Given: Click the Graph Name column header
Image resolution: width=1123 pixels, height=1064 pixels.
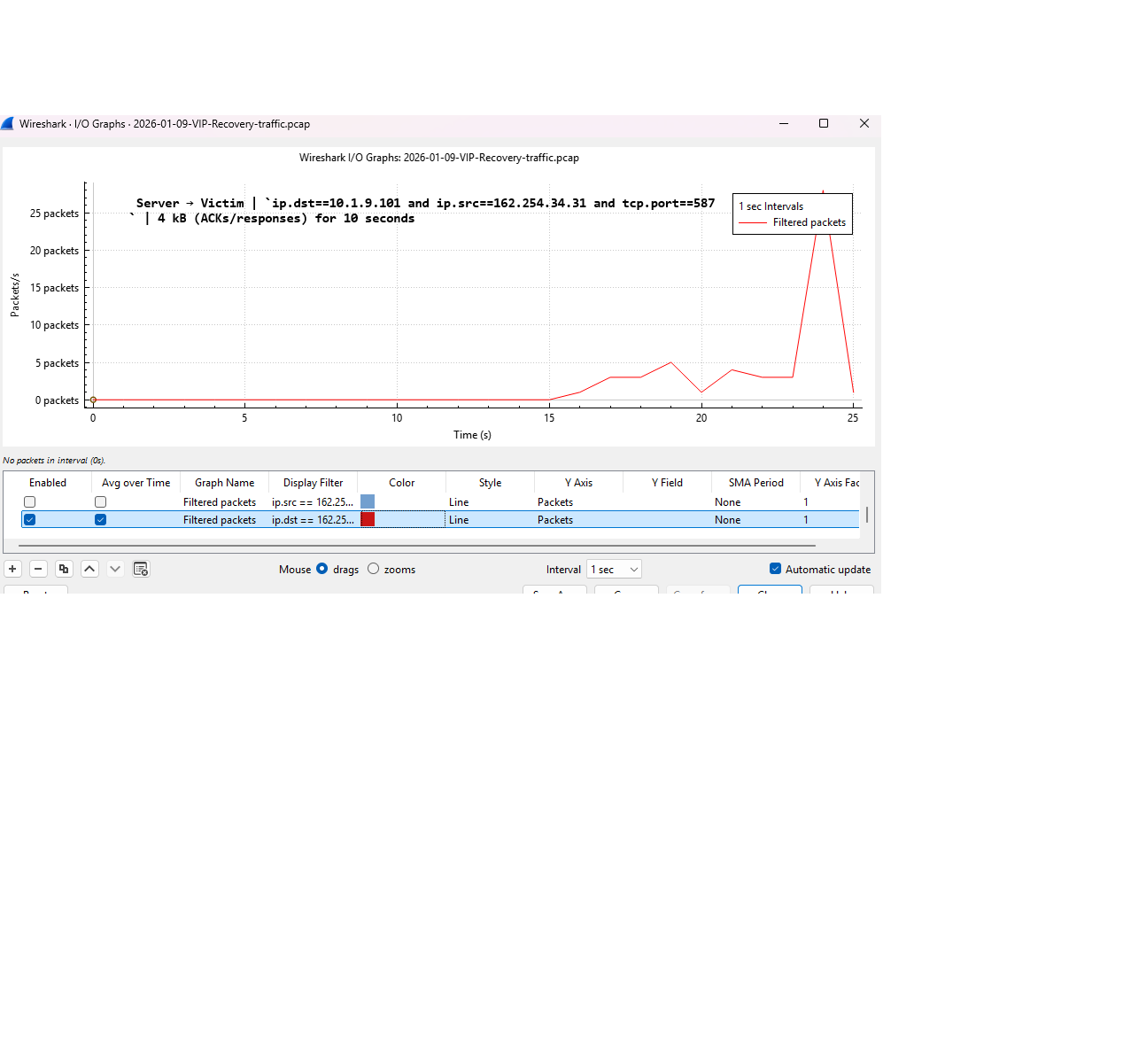Looking at the screenshot, I should point(224,482).
